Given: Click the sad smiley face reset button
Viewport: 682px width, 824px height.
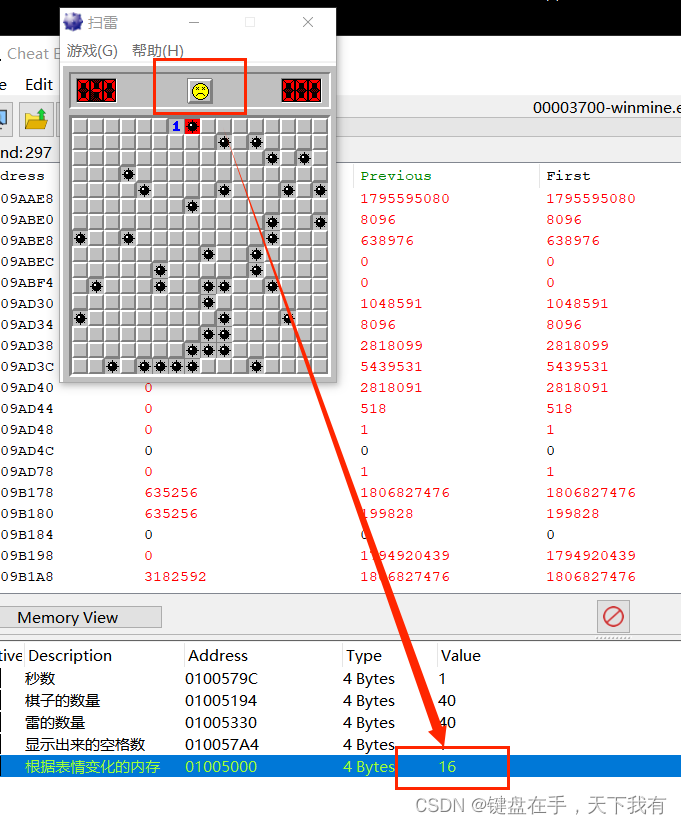Looking at the screenshot, I should click(x=200, y=91).
